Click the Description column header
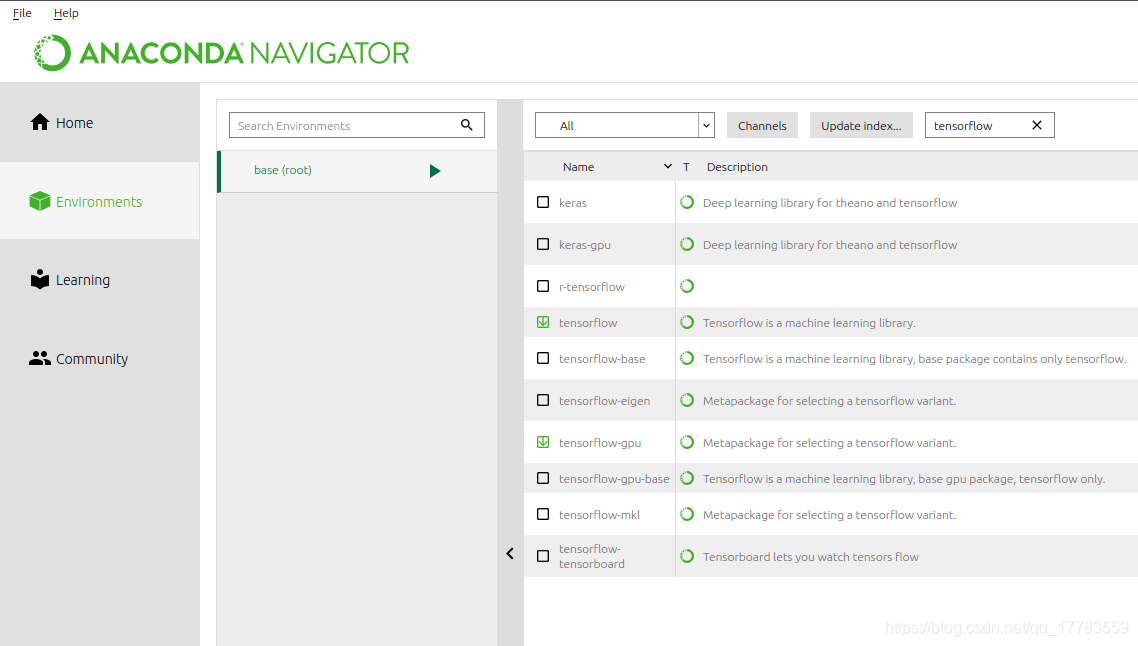1138x646 pixels. click(x=737, y=167)
